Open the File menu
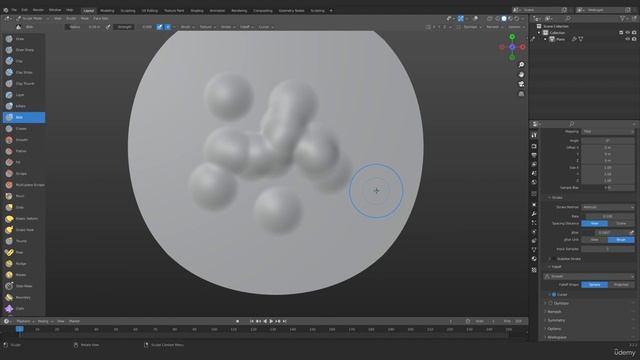640x360 pixels. pyautogui.click(x=14, y=10)
